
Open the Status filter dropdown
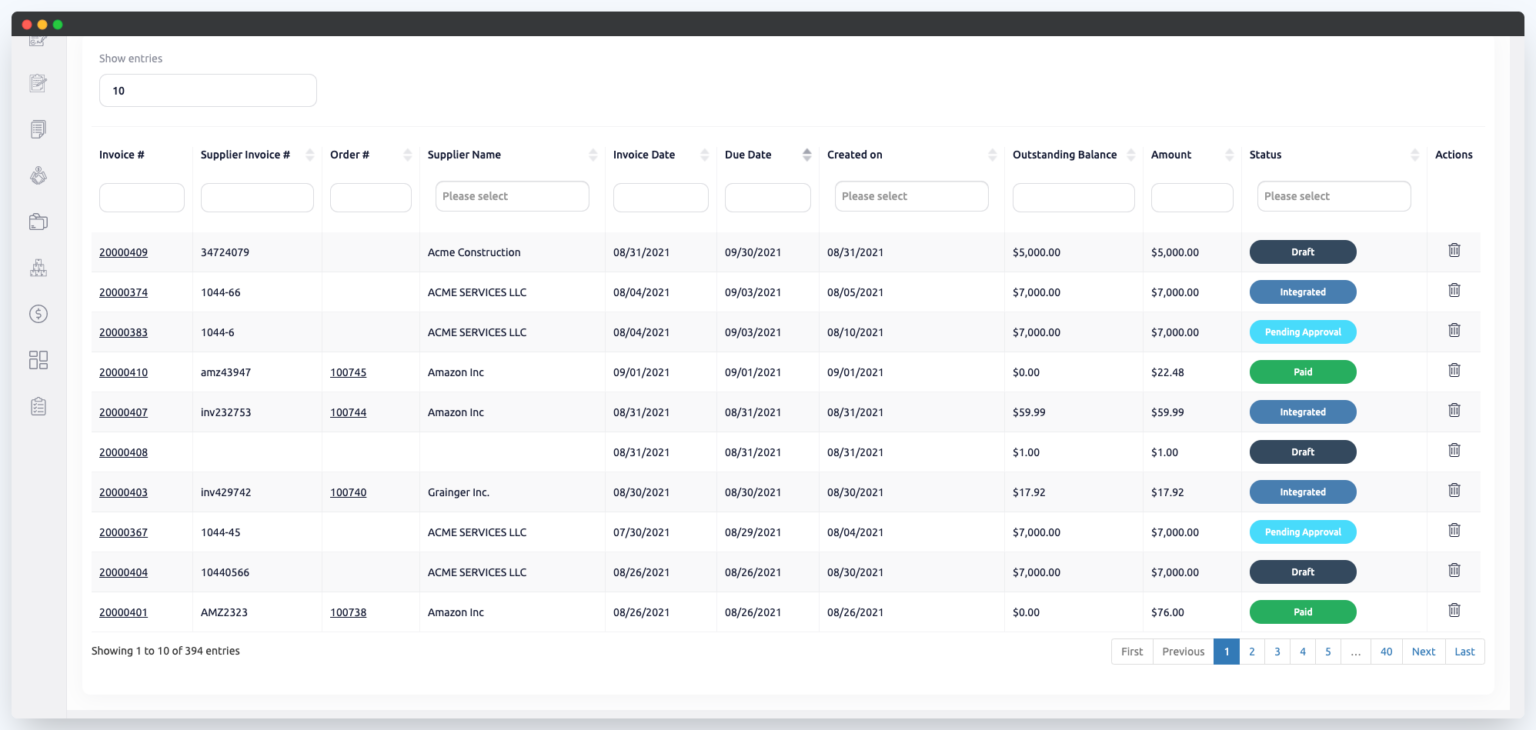pyautogui.click(x=1333, y=196)
